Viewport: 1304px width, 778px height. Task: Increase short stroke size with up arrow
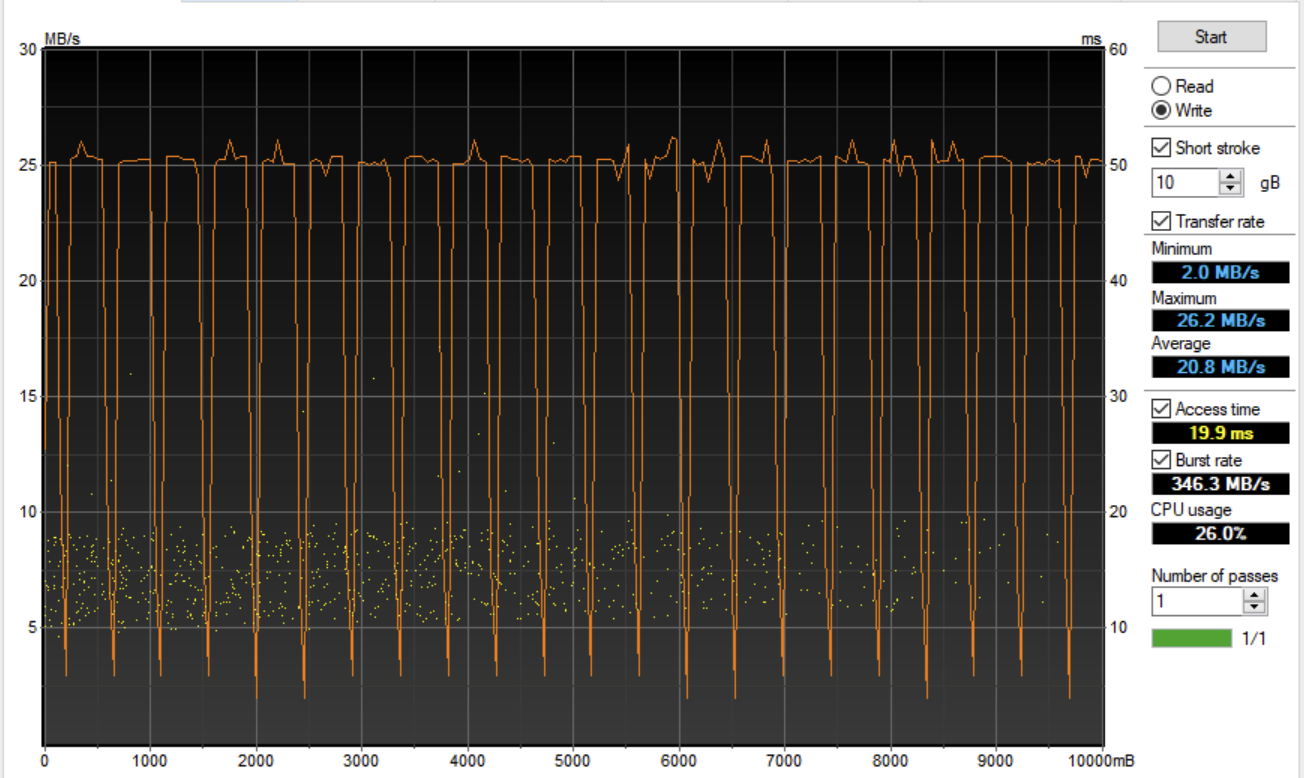(1231, 177)
